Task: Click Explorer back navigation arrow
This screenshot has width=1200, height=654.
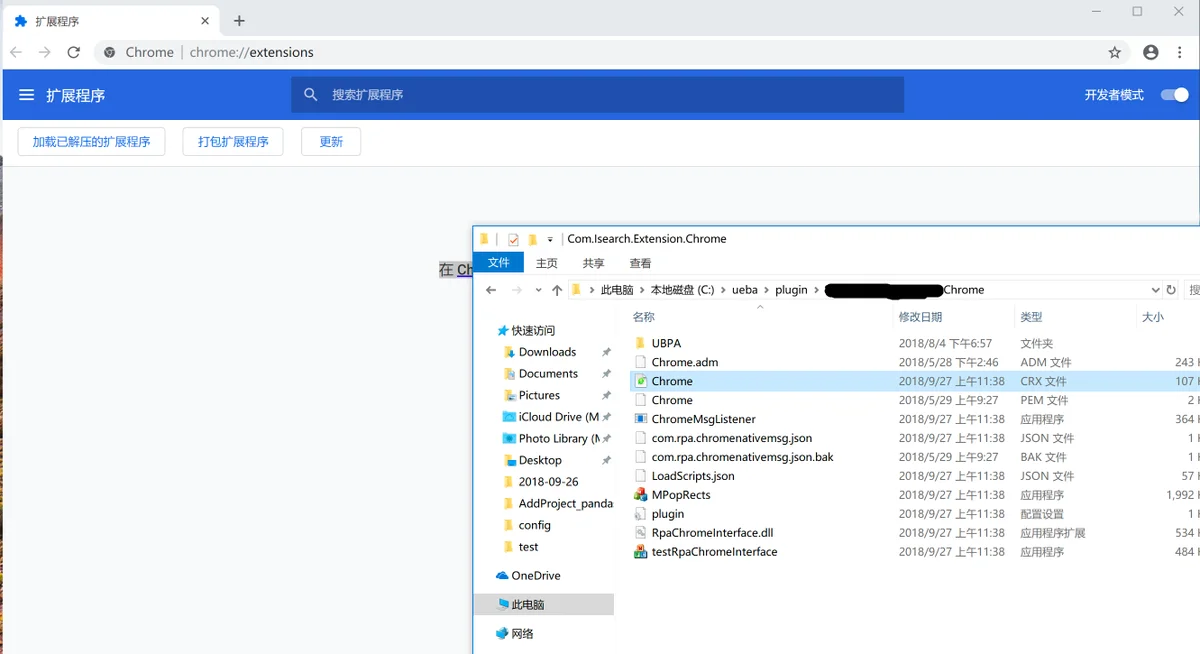Action: pyautogui.click(x=490, y=290)
